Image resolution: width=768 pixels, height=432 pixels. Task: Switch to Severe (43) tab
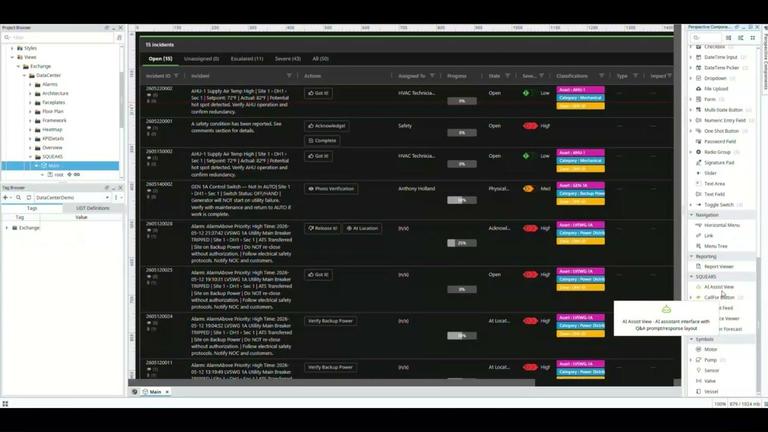click(x=288, y=59)
